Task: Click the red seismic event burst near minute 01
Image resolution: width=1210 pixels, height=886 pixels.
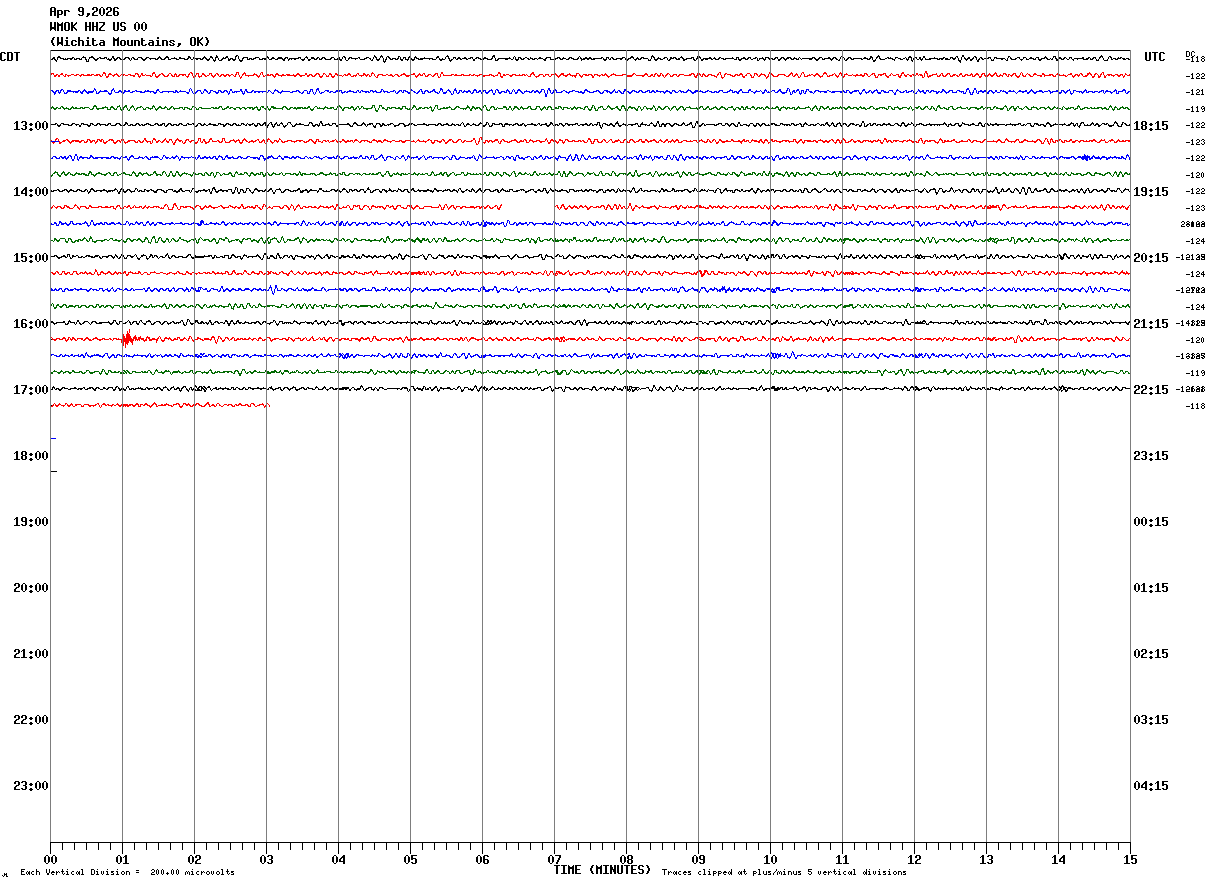Action: (x=128, y=339)
